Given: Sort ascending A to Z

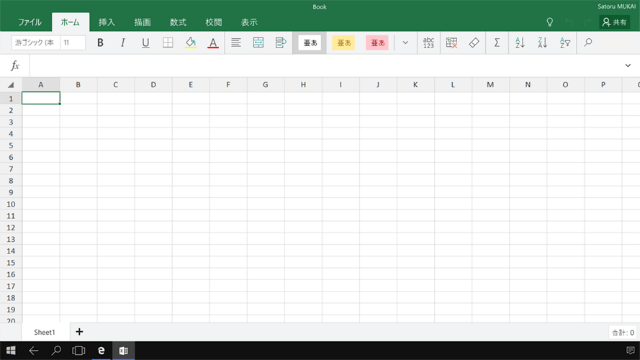Looking at the screenshot, I should [x=520, y=42].
